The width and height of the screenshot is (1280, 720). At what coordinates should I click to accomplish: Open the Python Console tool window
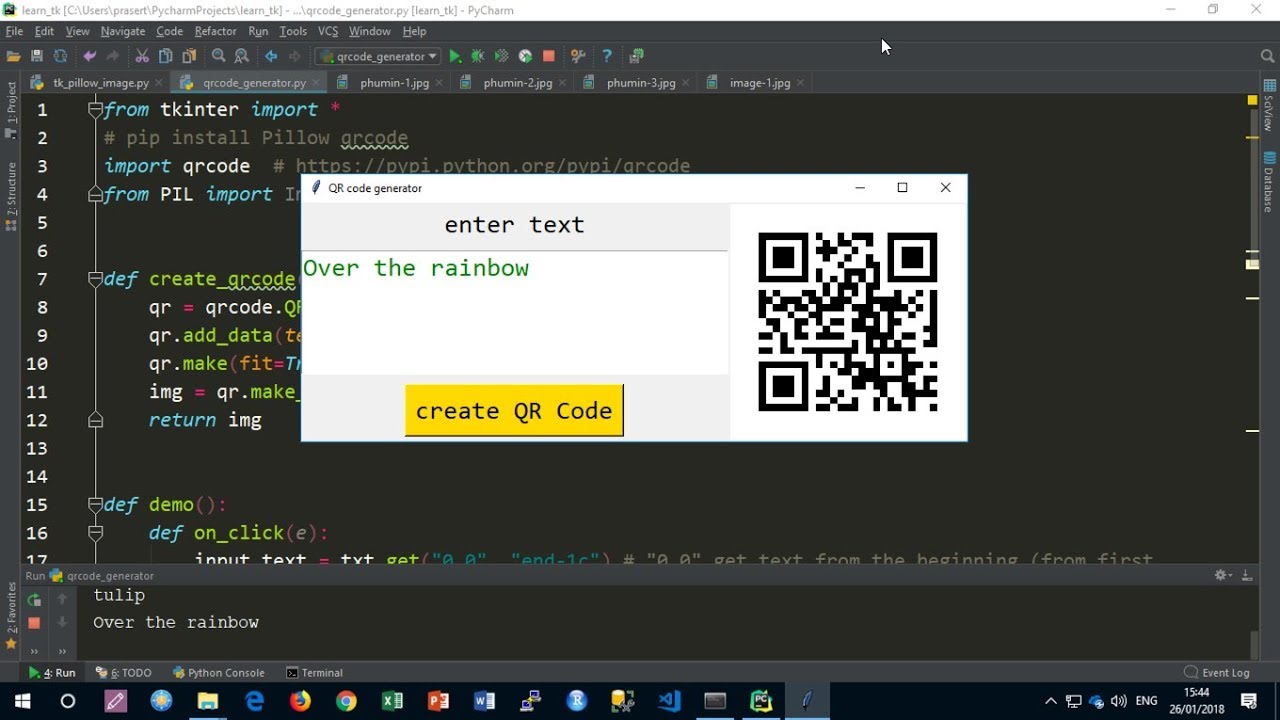(219, 673)
